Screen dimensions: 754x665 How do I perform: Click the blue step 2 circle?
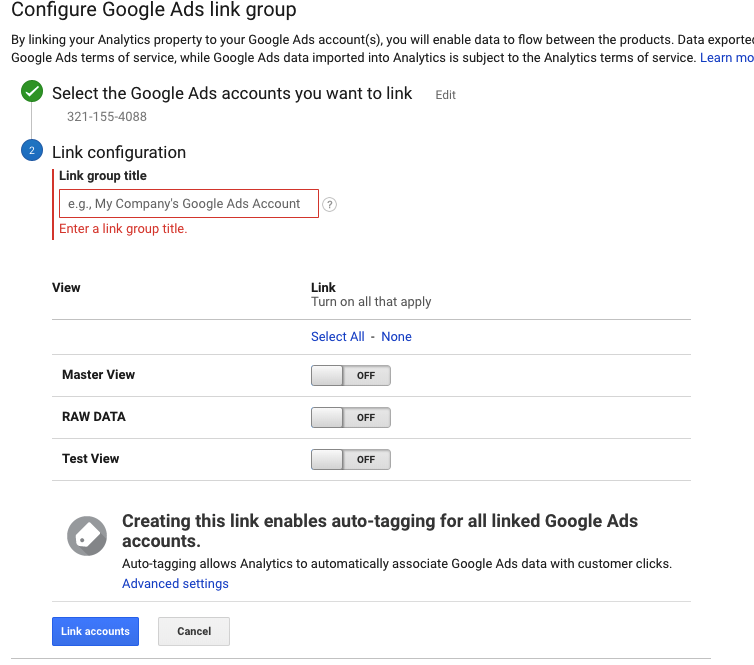point(32,151)
